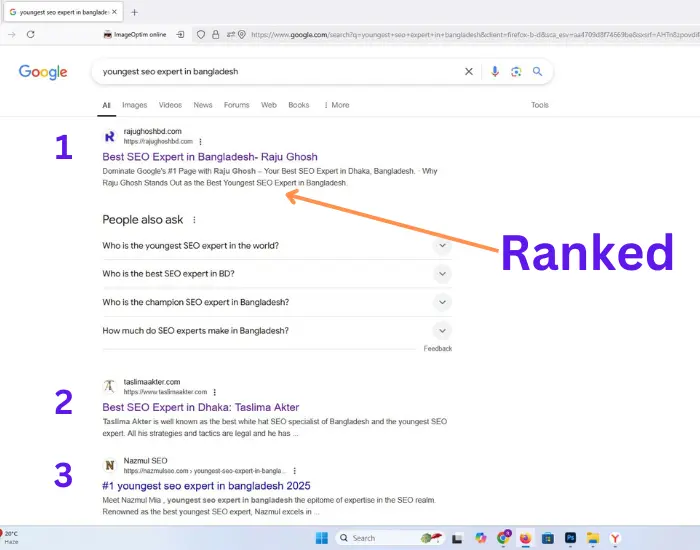Image resolution: width=700 pixels, height=550 pixels.
Task: Click the https://rajughoshbd.com URL text
Action: tap(158, 142)
